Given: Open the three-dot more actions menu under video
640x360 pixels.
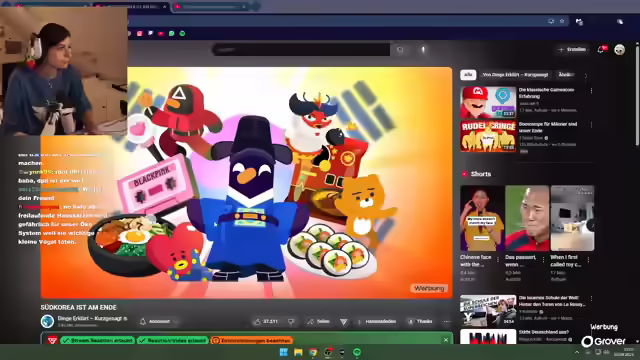Looking at the screenshot, I should 447,322.
